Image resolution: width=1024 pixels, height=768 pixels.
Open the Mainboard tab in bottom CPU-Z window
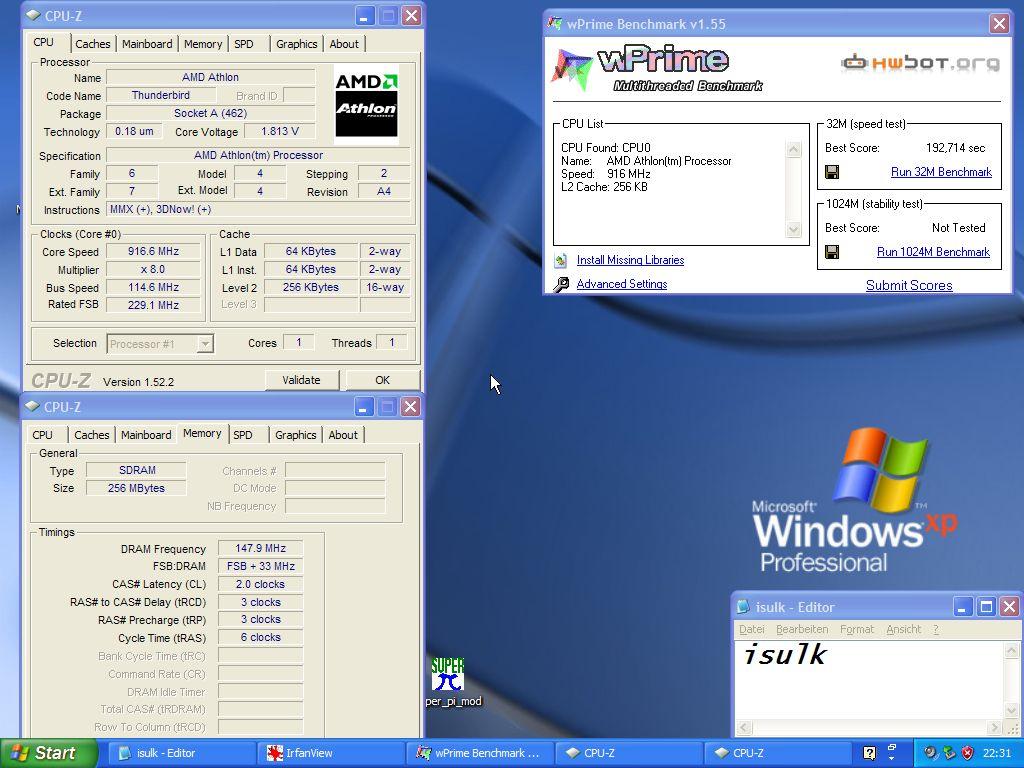coord(146,435)
